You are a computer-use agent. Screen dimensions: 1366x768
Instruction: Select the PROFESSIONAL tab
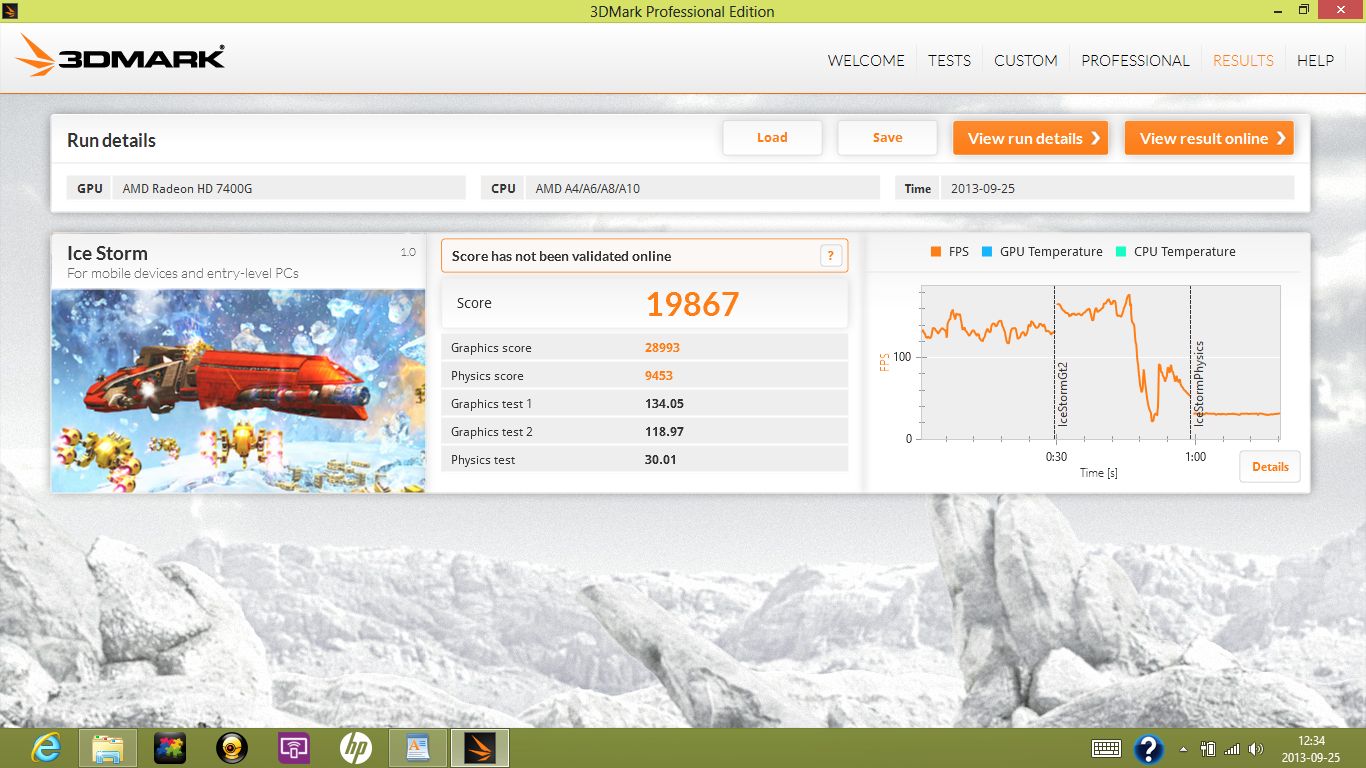[x=1135, y=60]
